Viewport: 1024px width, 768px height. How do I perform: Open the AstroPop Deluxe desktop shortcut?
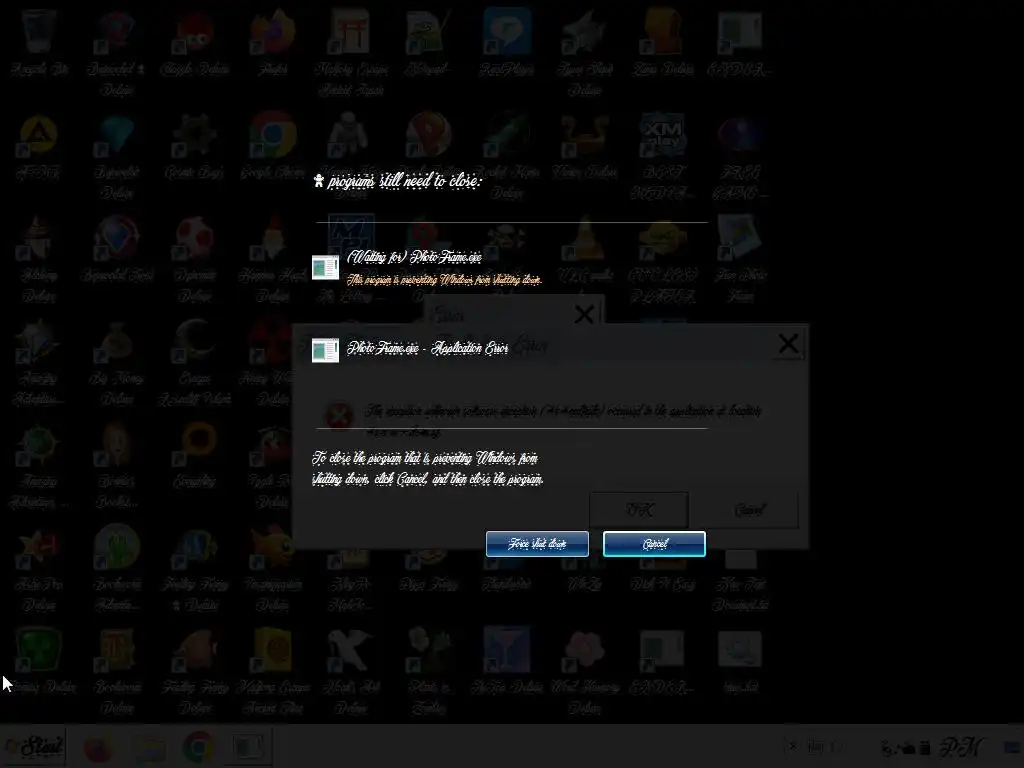click(x=39, y=568)
